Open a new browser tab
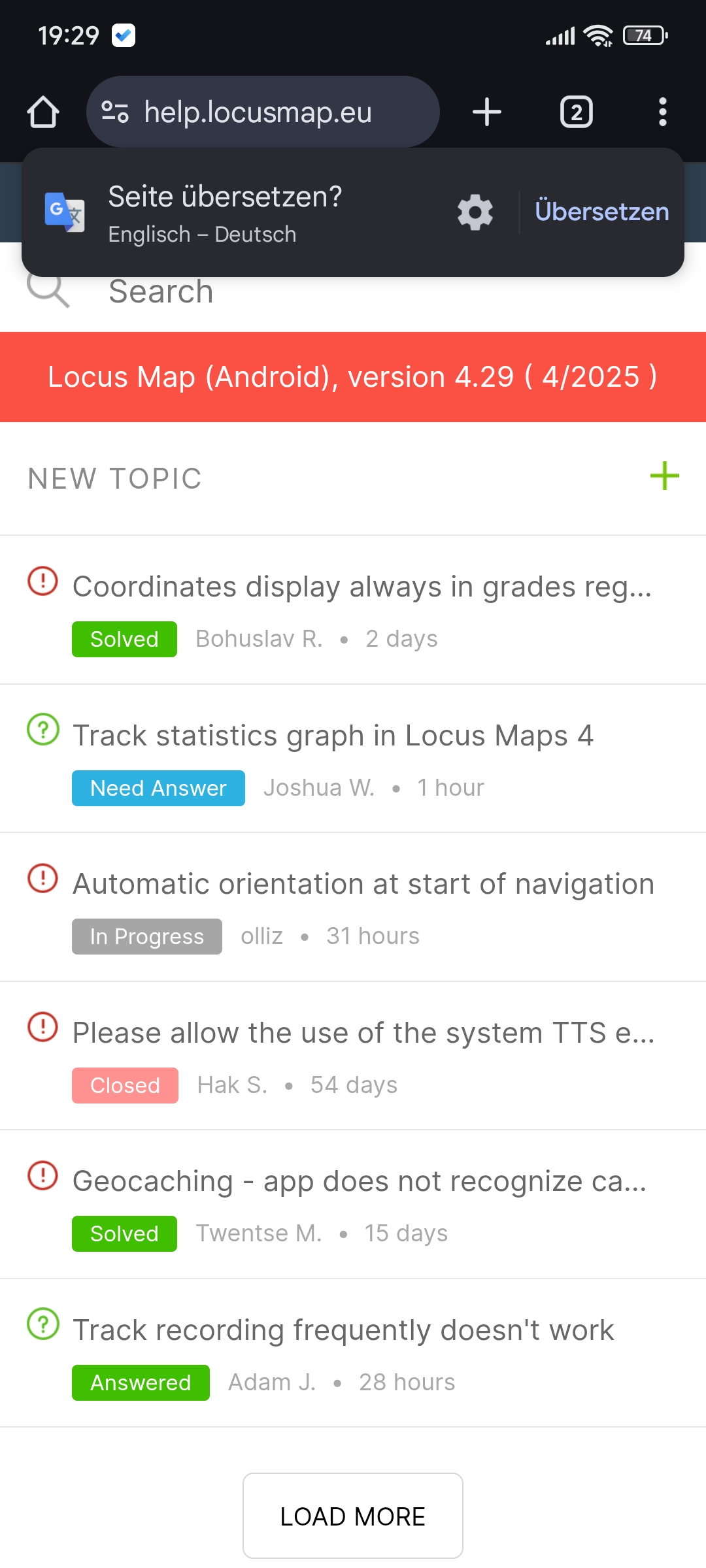 (x=486, y=112)
